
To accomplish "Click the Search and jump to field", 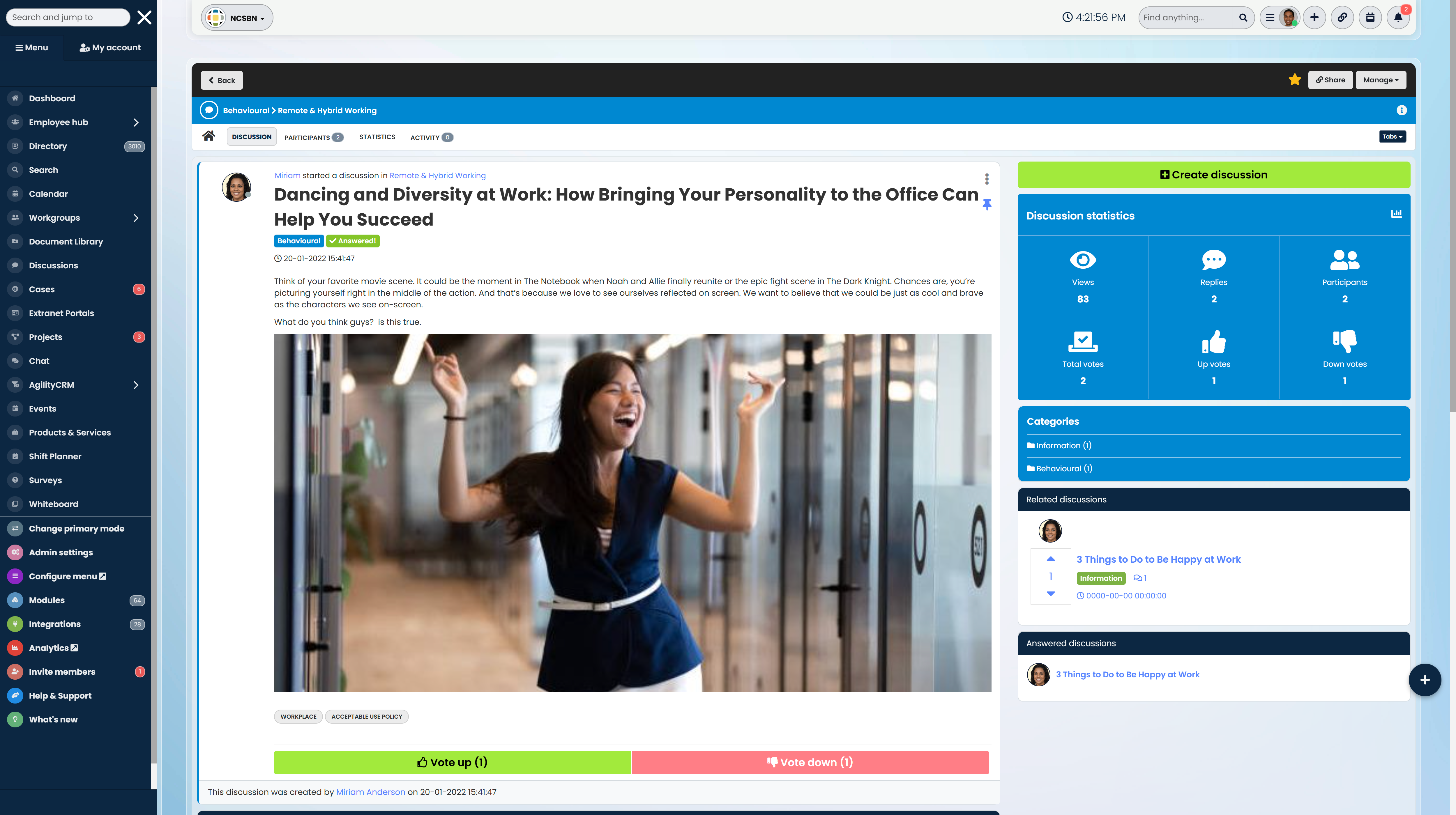I will point(68,17).
